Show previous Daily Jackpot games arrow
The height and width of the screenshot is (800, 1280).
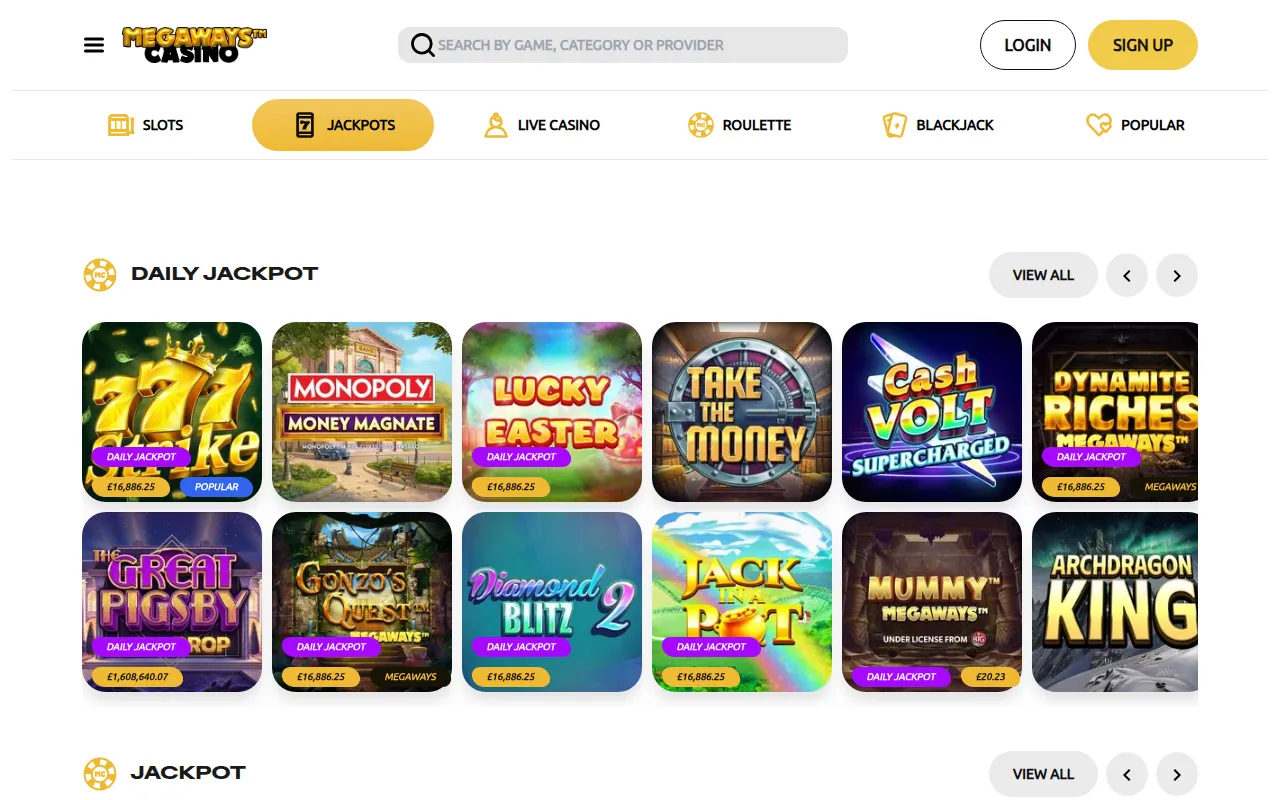pos(1127,275)
